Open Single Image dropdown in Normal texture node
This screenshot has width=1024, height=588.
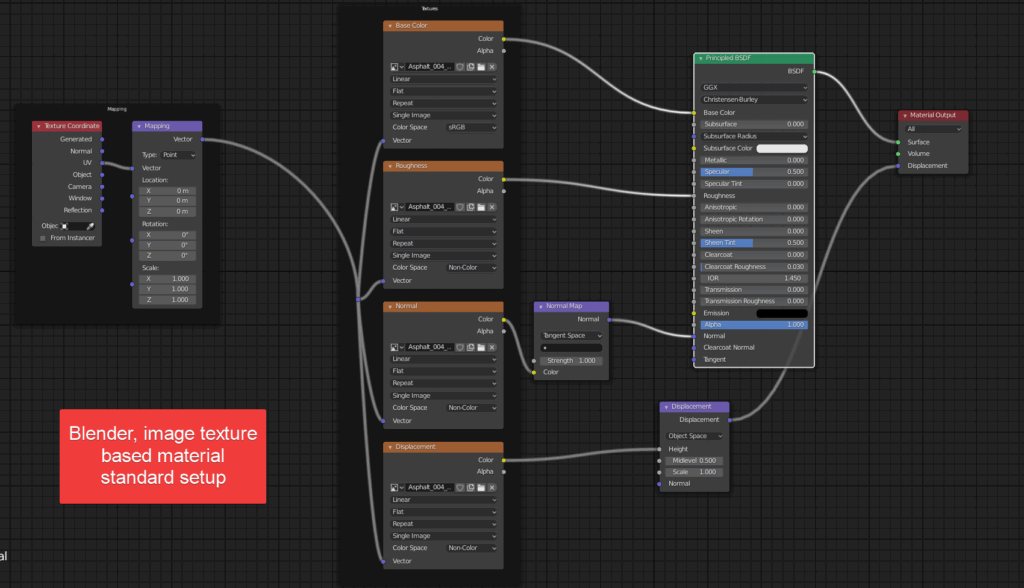tap(443, 396)
